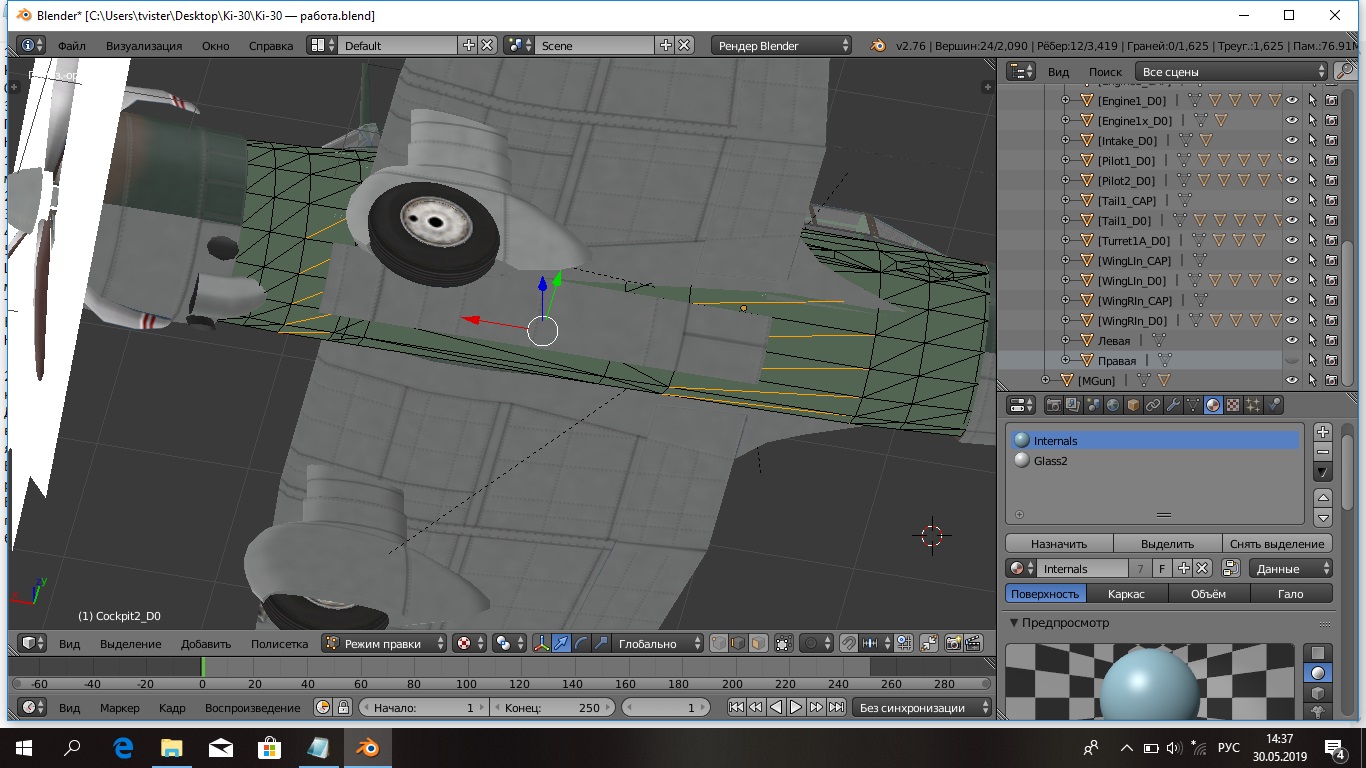Screen dimensions: 1366x768
Task: Click the Blender icon in Windows taskbar
Action: tap(369, 747)
